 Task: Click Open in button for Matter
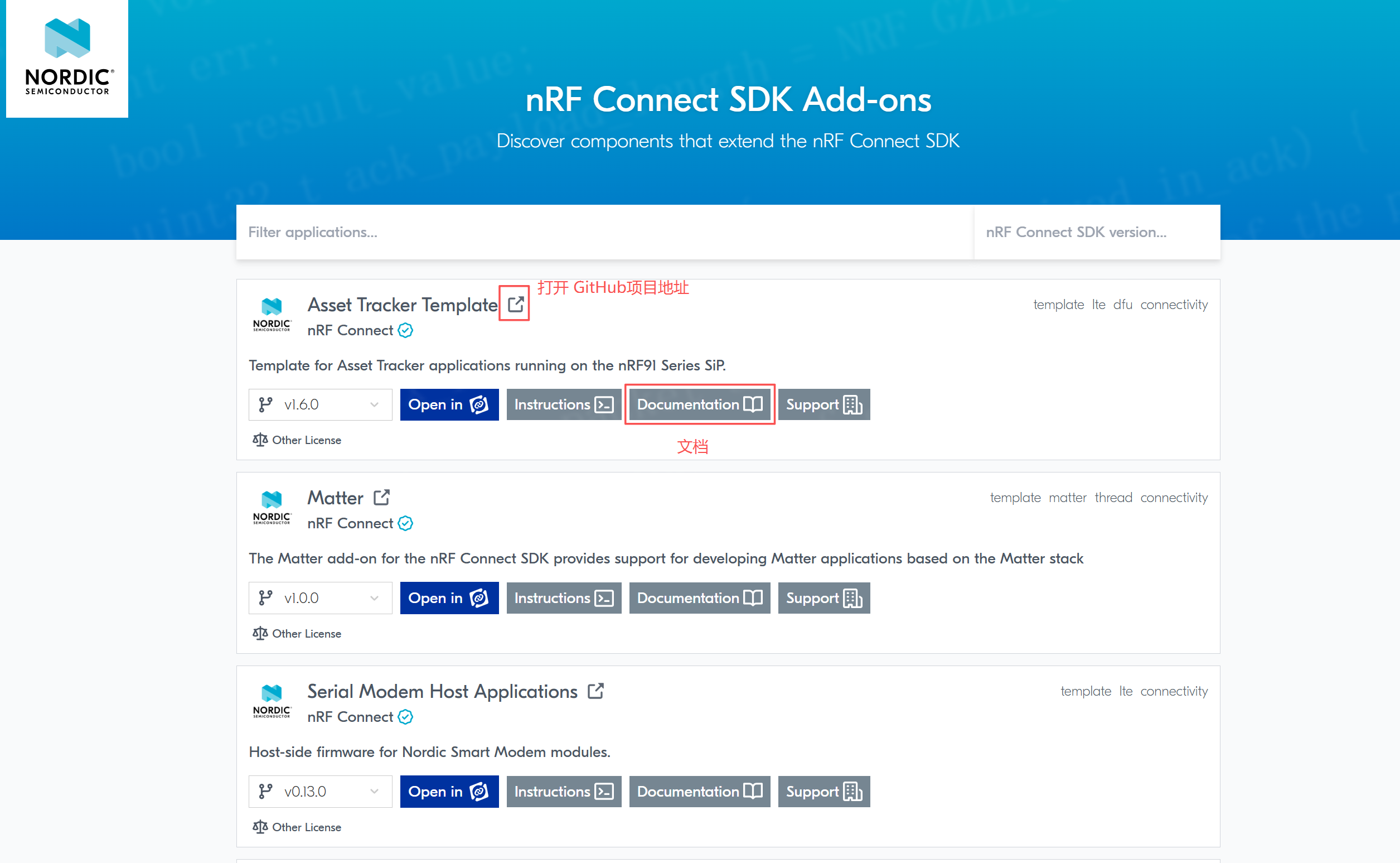coord(449,598)
